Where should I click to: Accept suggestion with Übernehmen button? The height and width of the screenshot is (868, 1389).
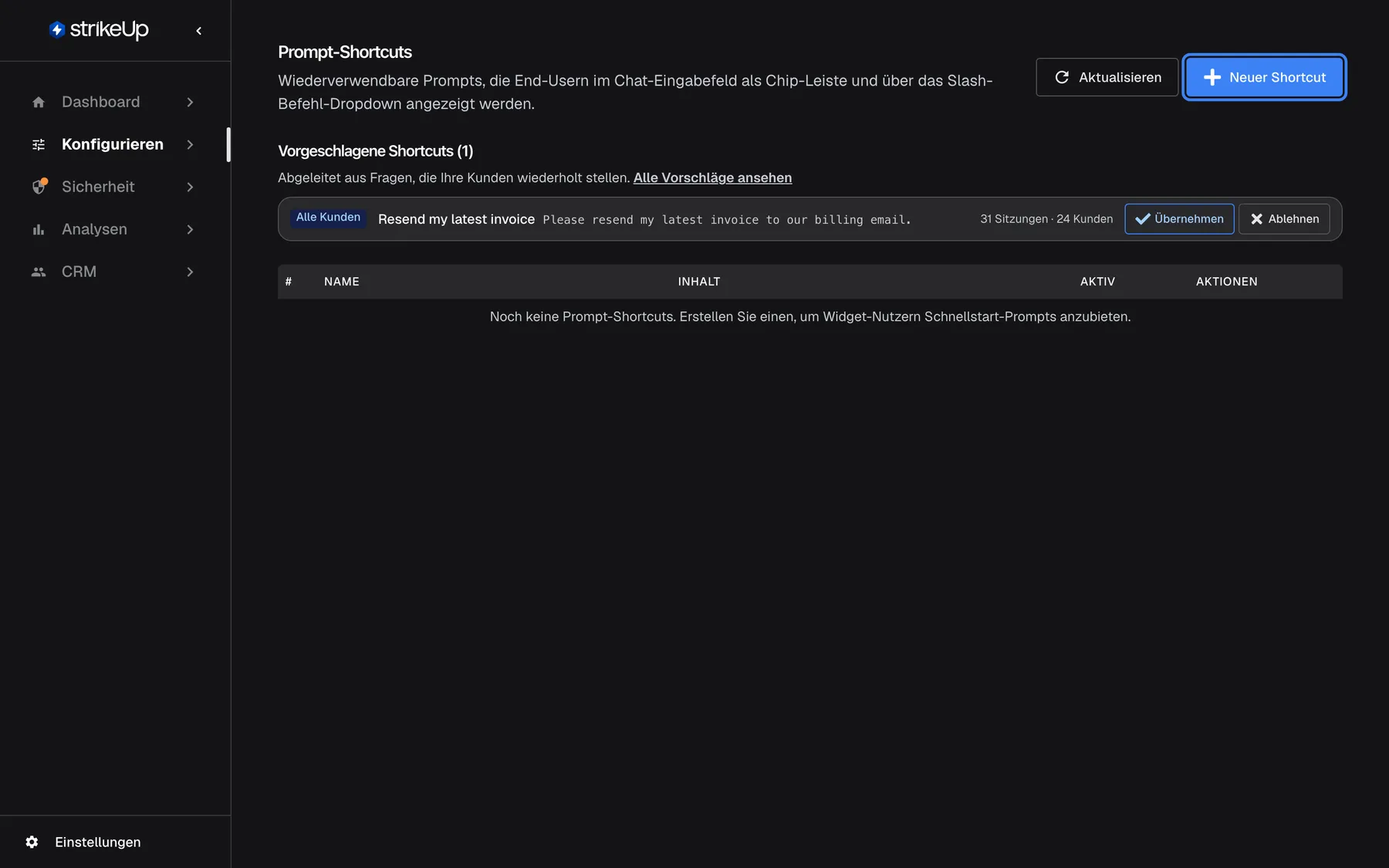[1179, 219]
